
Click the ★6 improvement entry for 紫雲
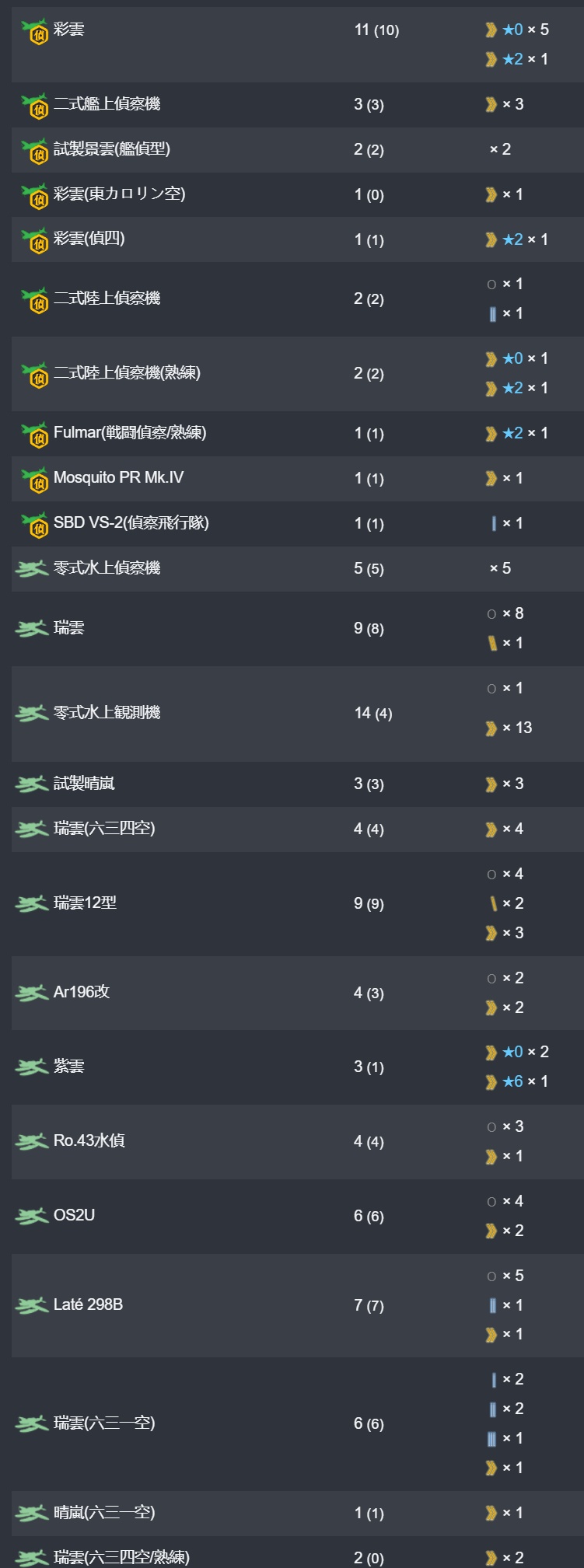pyautogui.click(x=517, y=1081)
